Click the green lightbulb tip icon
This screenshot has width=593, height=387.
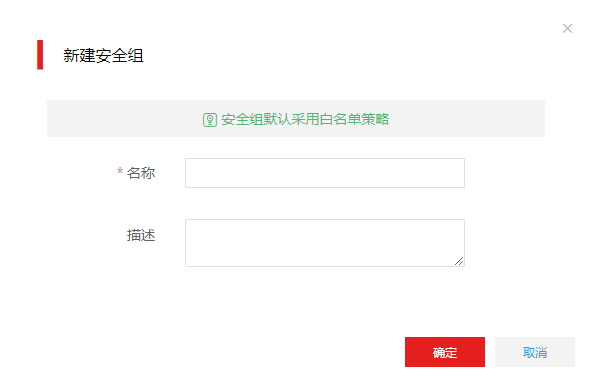[210, 120]
